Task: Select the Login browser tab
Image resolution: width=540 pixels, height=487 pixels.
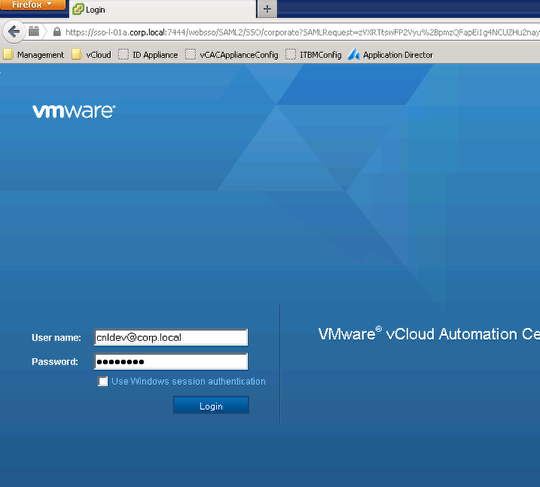Action: [x=163, y=9]
